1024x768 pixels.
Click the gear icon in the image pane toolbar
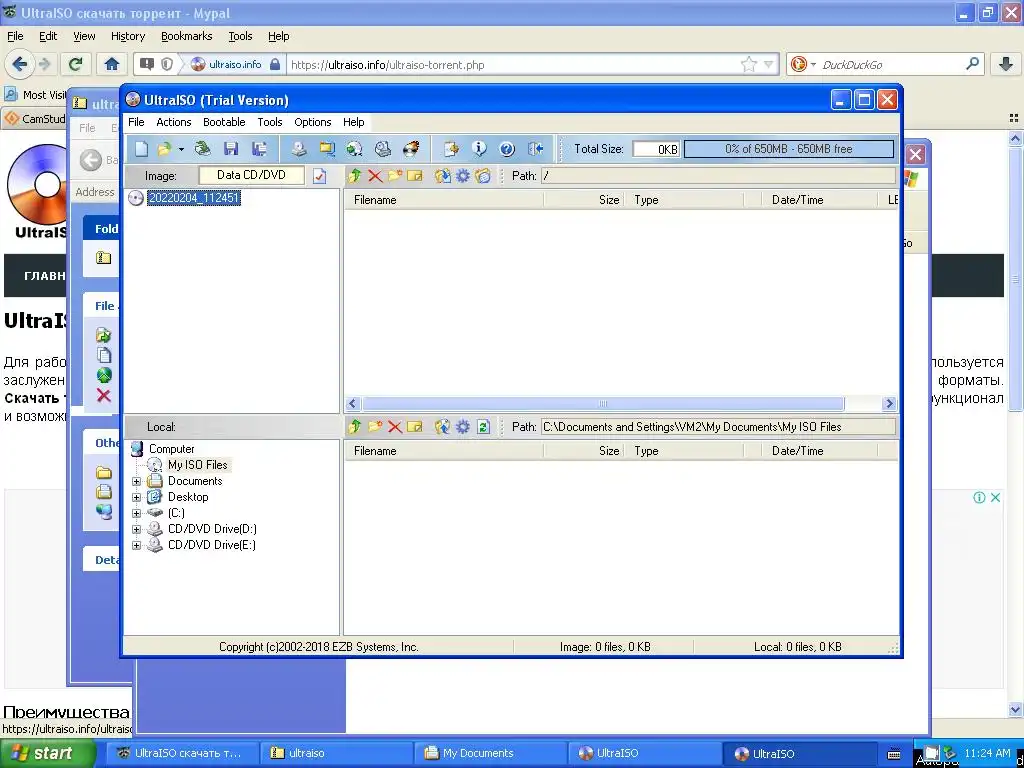[x=462, y=176]
